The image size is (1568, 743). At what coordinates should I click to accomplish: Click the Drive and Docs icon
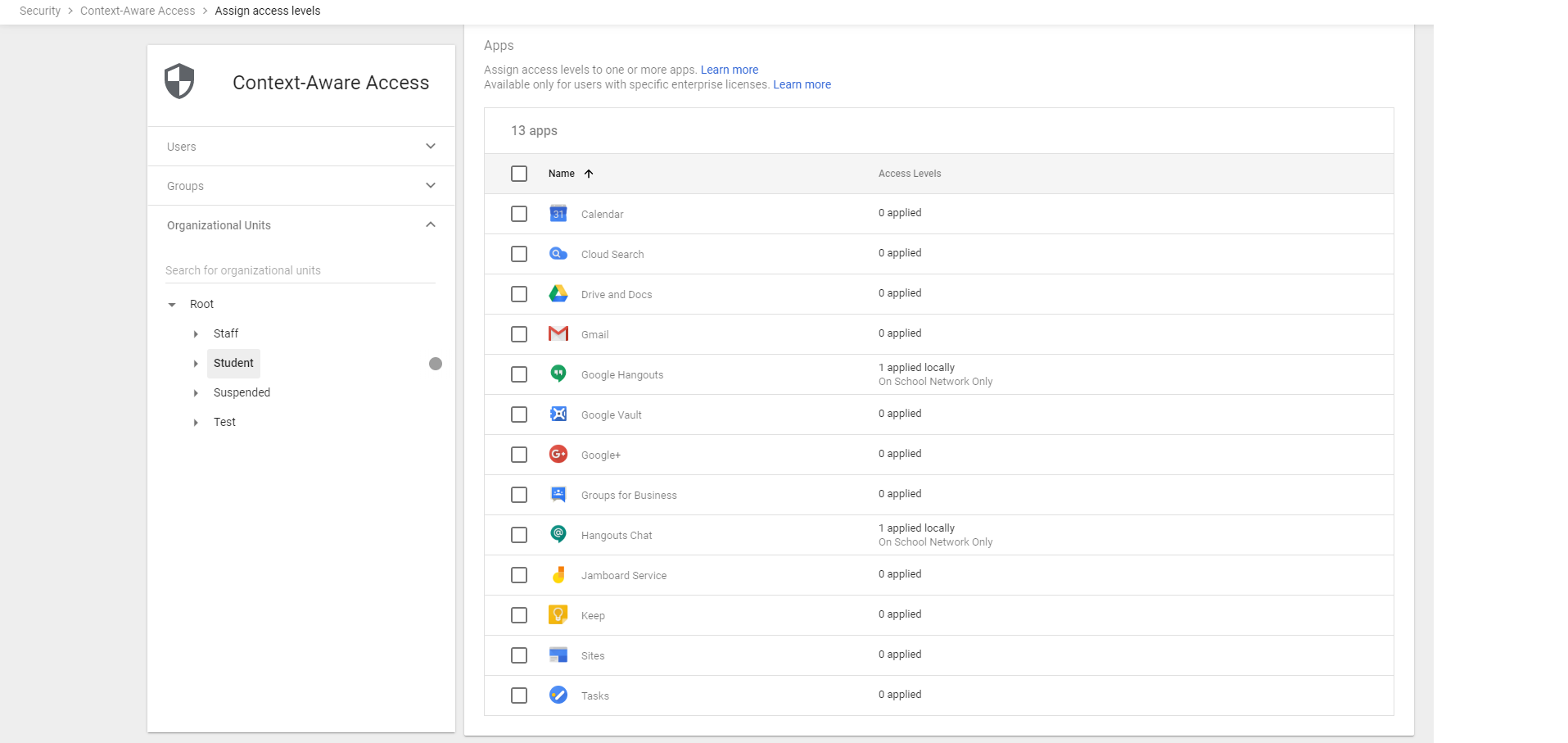click(x=558, y=294)
